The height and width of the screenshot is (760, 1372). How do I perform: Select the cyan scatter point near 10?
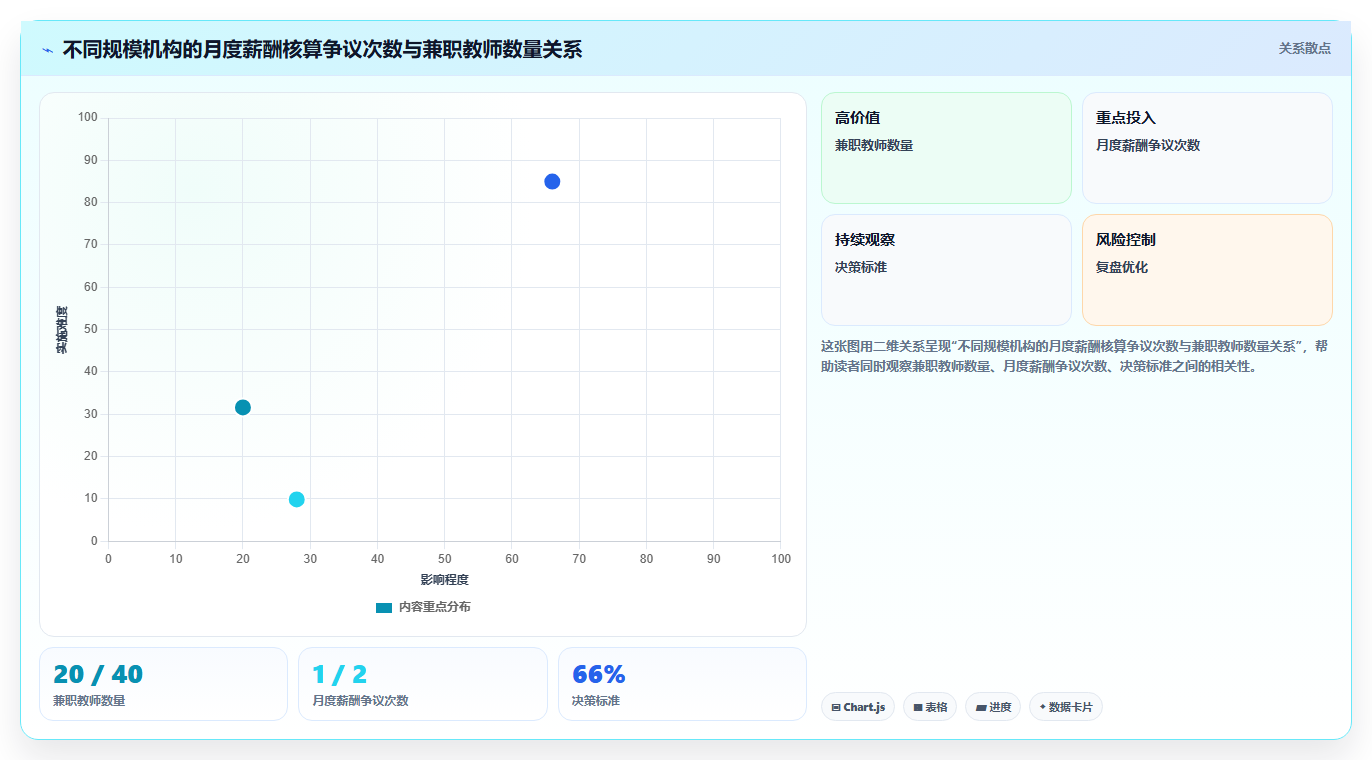pos(297,499)
